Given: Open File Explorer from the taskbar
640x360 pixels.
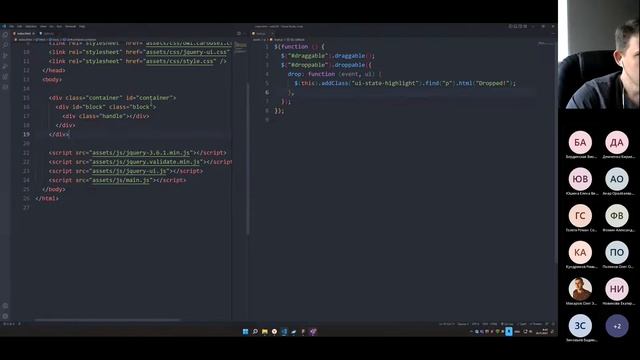Looking at the screenshot, I should [264, 331].
